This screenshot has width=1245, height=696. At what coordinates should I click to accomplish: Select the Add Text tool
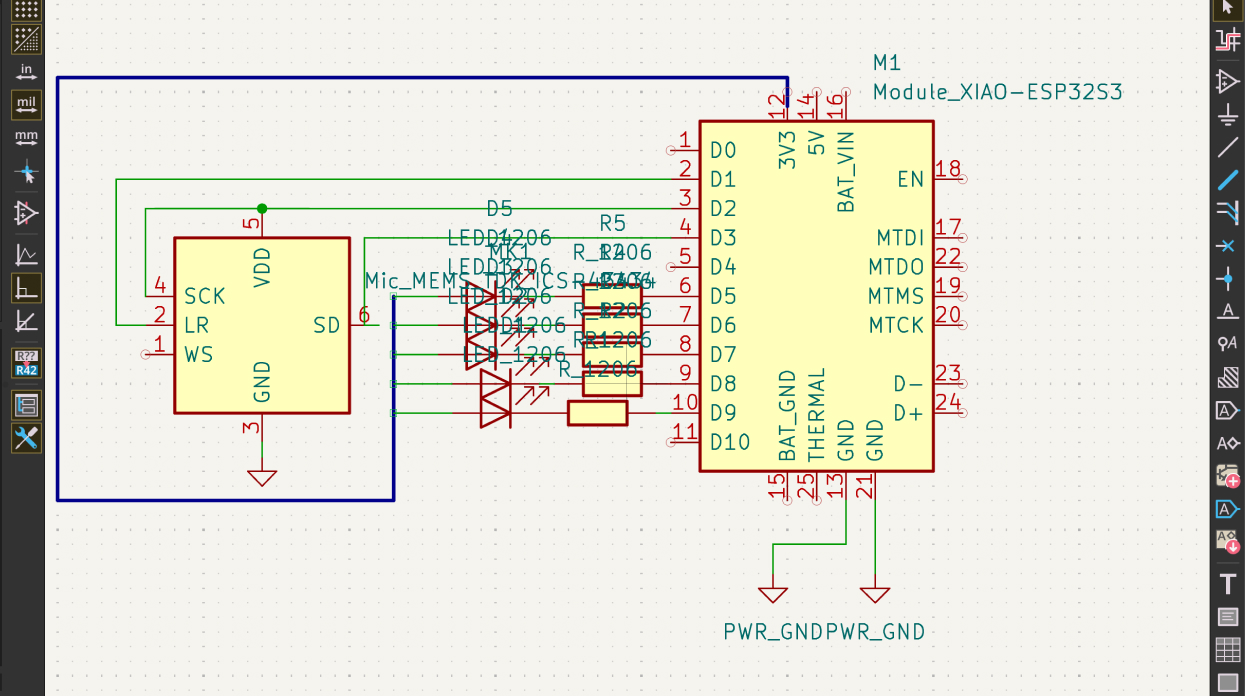[1228, 584]
